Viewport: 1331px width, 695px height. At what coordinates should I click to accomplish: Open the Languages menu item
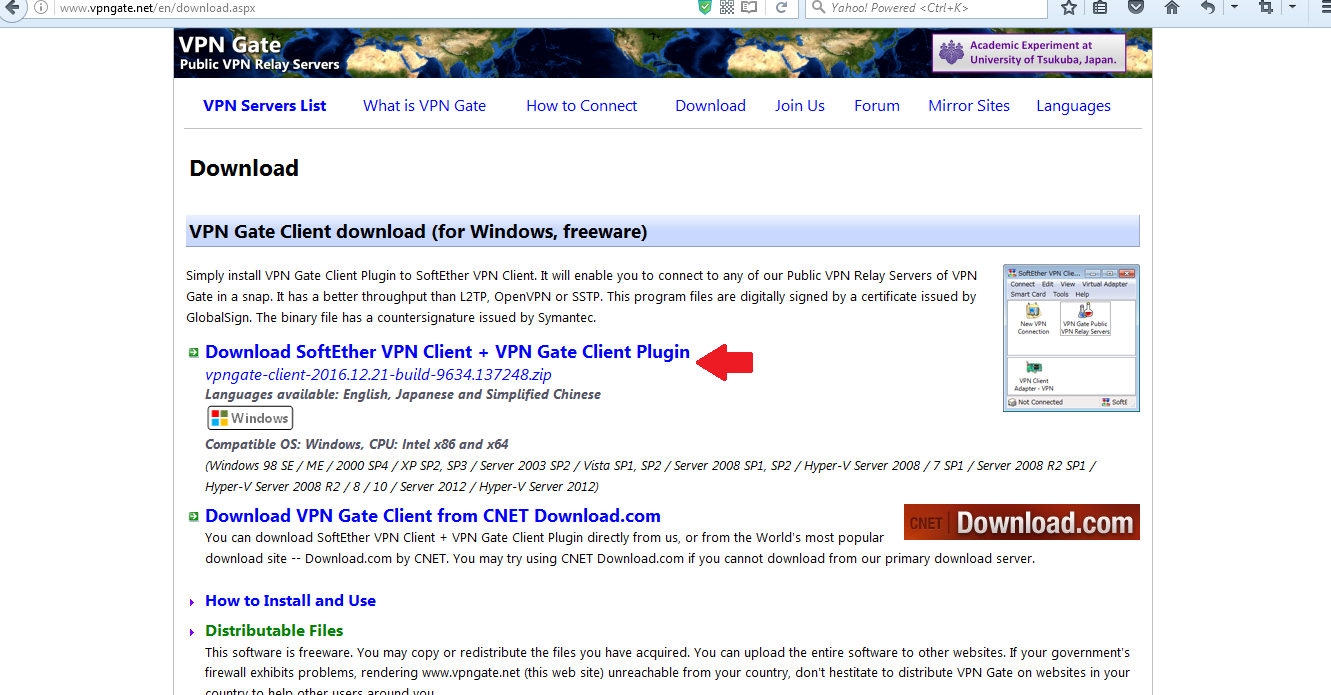click(1073, 106)
